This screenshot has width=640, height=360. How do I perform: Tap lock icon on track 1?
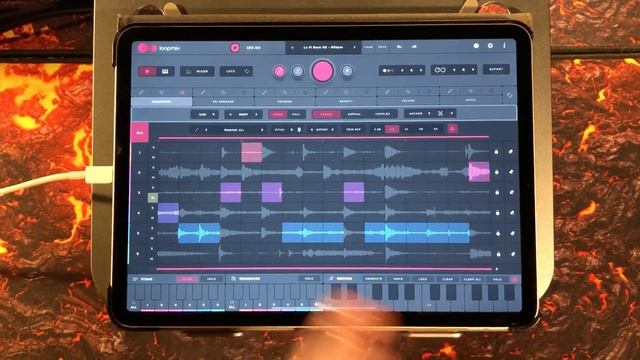click(x=496, y=152)
